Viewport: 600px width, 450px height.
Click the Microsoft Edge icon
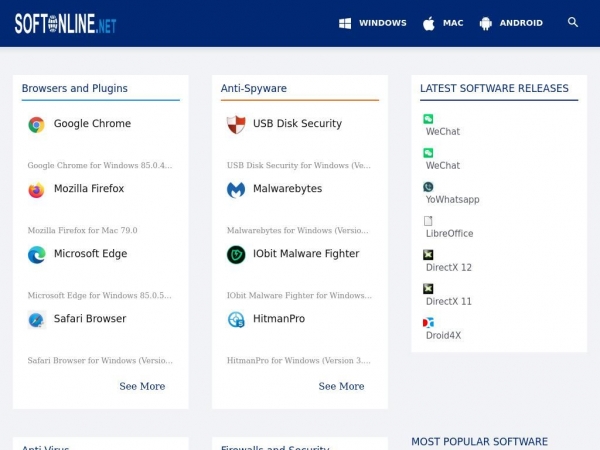click(36, 254)
